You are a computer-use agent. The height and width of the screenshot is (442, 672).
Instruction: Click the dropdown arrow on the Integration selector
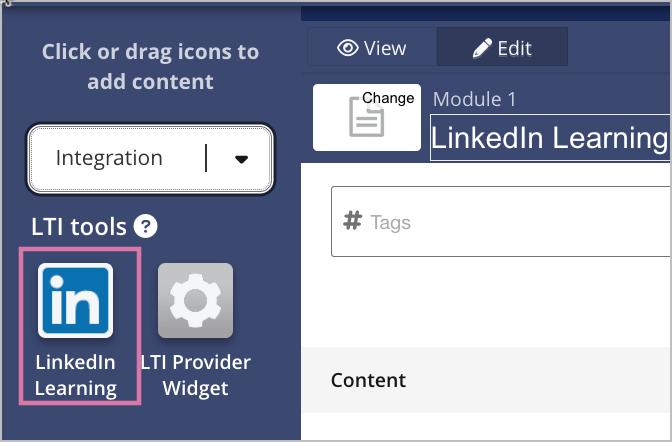pos(242,159)
